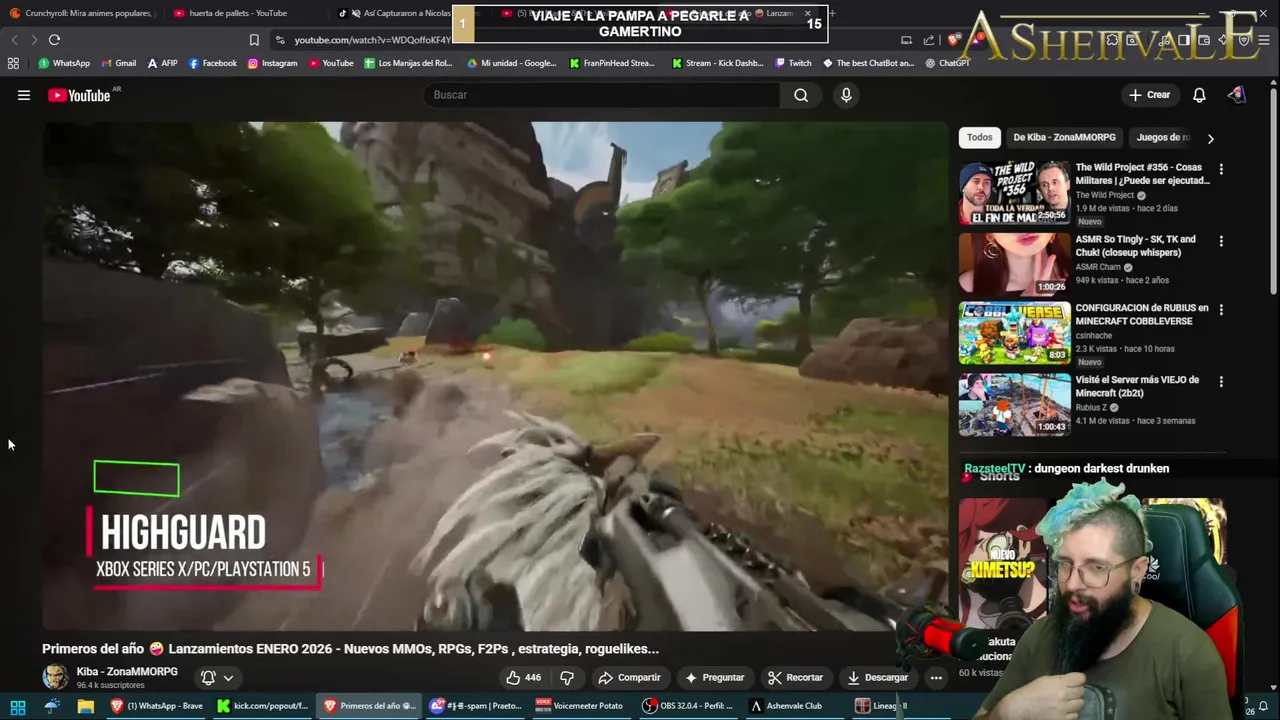Open Stream - Kick Dashboard bookmark

[718, 63]
